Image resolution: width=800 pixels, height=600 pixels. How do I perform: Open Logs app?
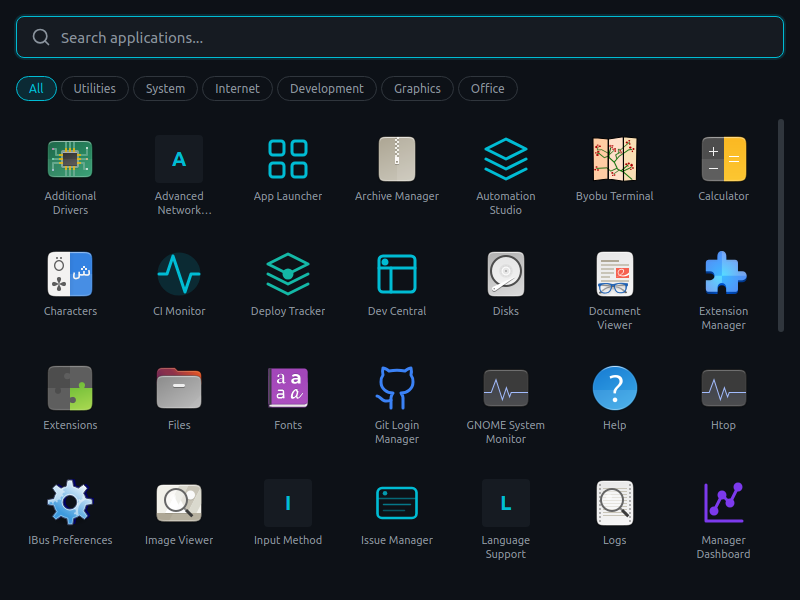615,503
